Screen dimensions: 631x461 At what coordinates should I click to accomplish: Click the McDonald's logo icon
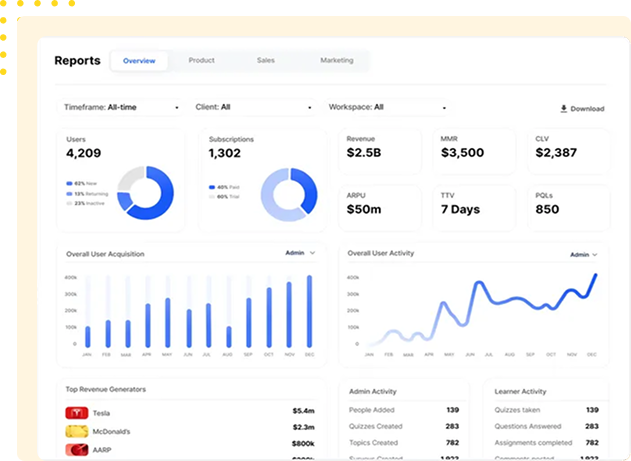pyautogui.click(x=76, y=431)
